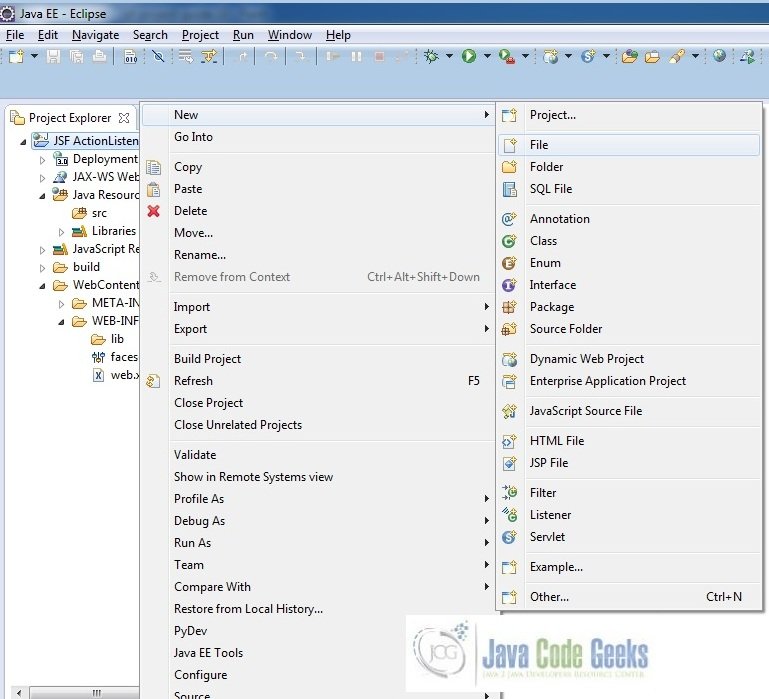The height and width of the screenshot is (699, 769).
Task: Select Source Folder in New submenu
Action: [628, 329]
